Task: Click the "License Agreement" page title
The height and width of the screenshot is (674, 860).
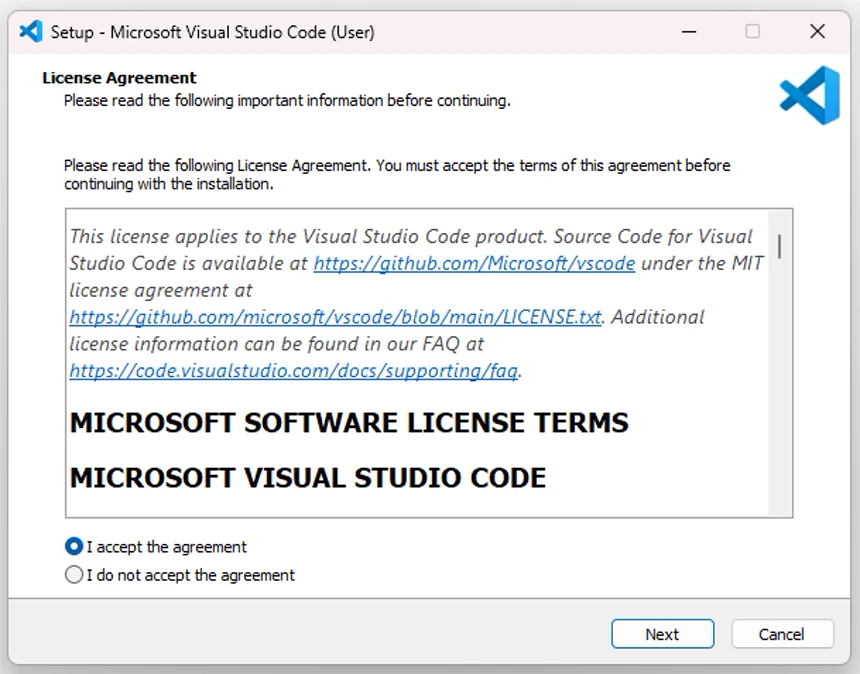Action: pos(119,78)
